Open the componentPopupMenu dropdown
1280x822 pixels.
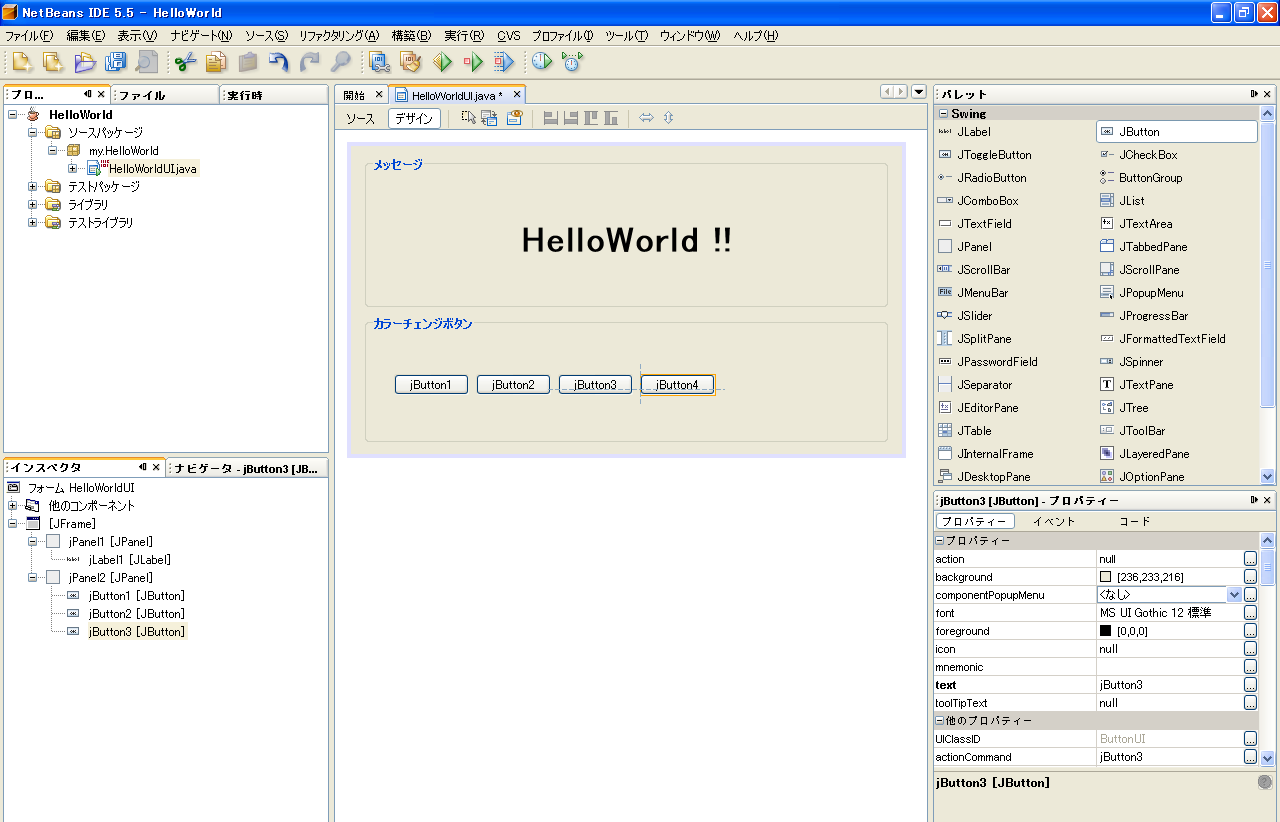1234,595
